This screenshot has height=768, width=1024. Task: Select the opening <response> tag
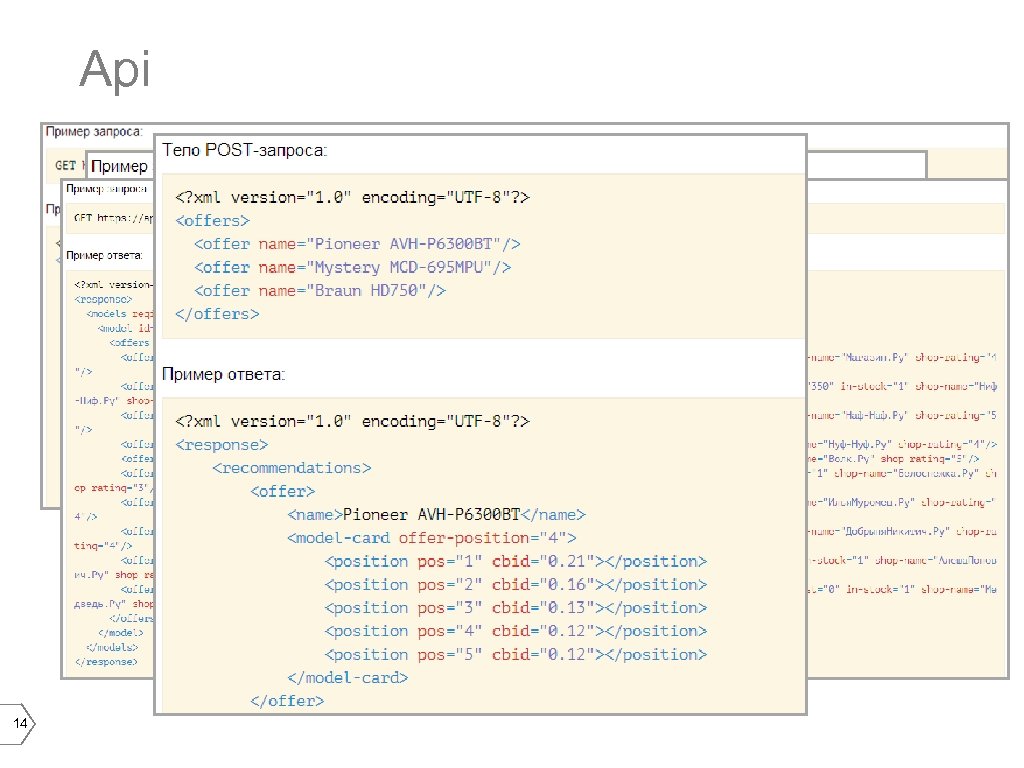(222, 444)
